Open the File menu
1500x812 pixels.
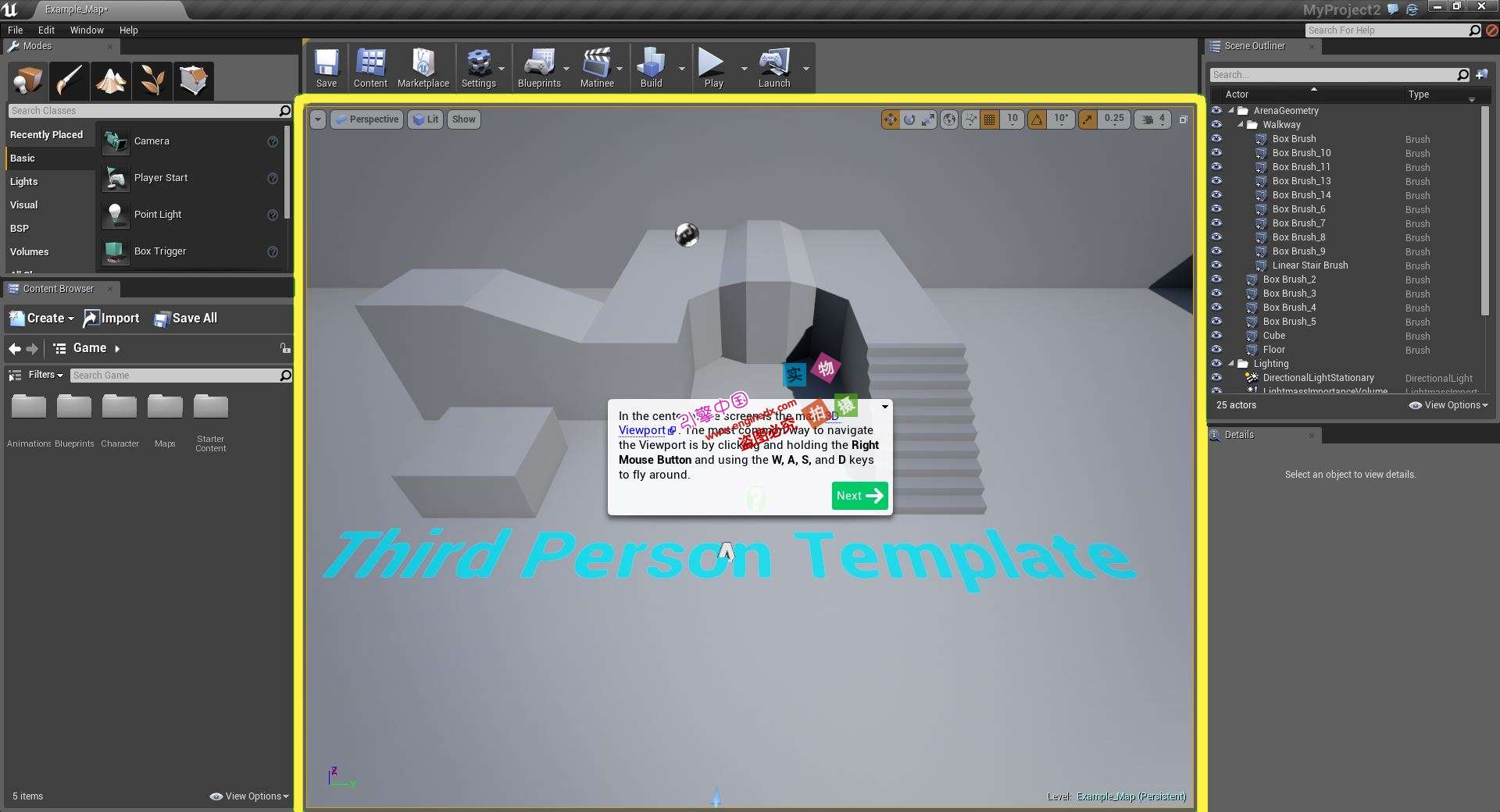click(15, 30)
